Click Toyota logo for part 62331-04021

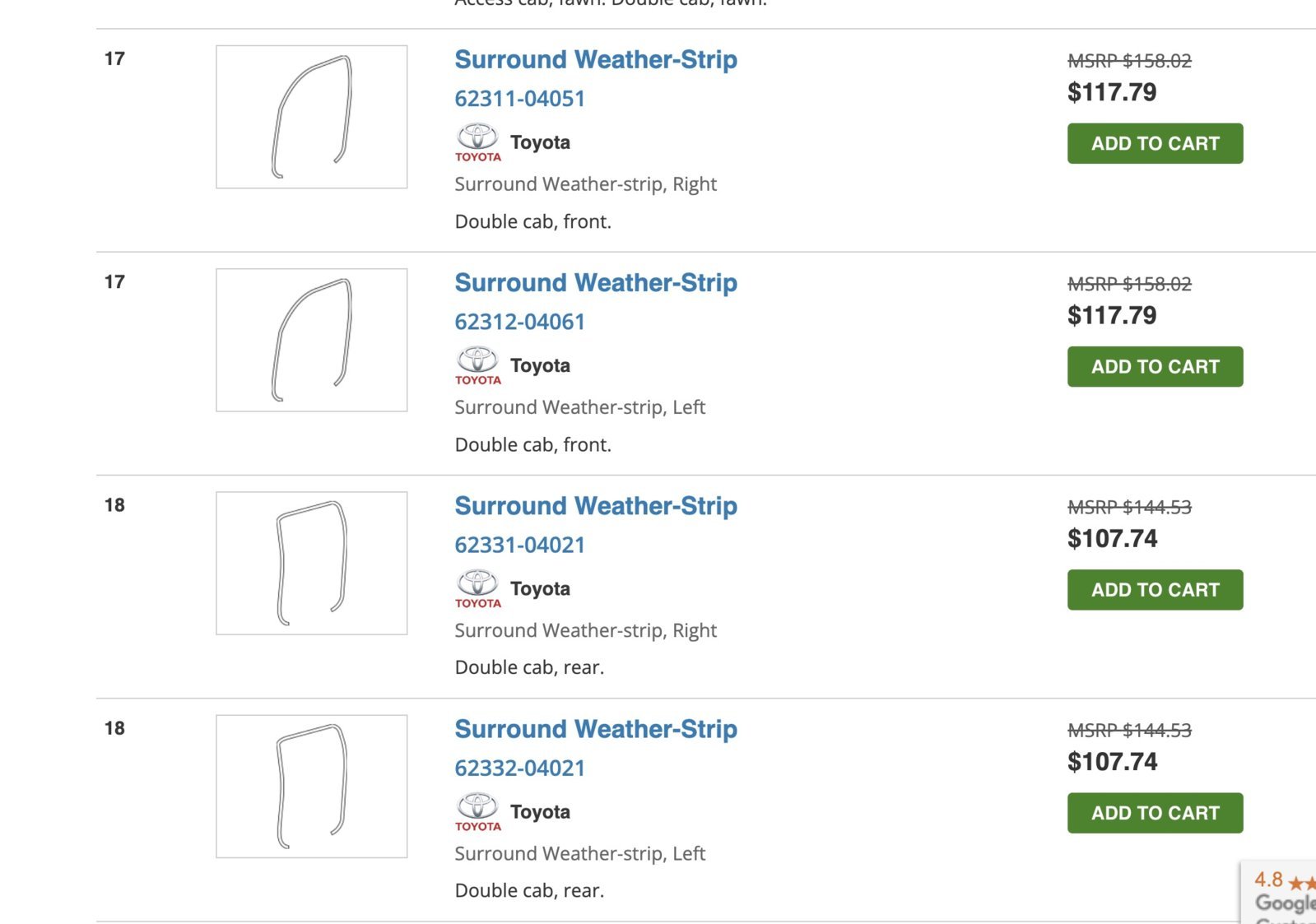pyautogui.click(x=478, y=588)
